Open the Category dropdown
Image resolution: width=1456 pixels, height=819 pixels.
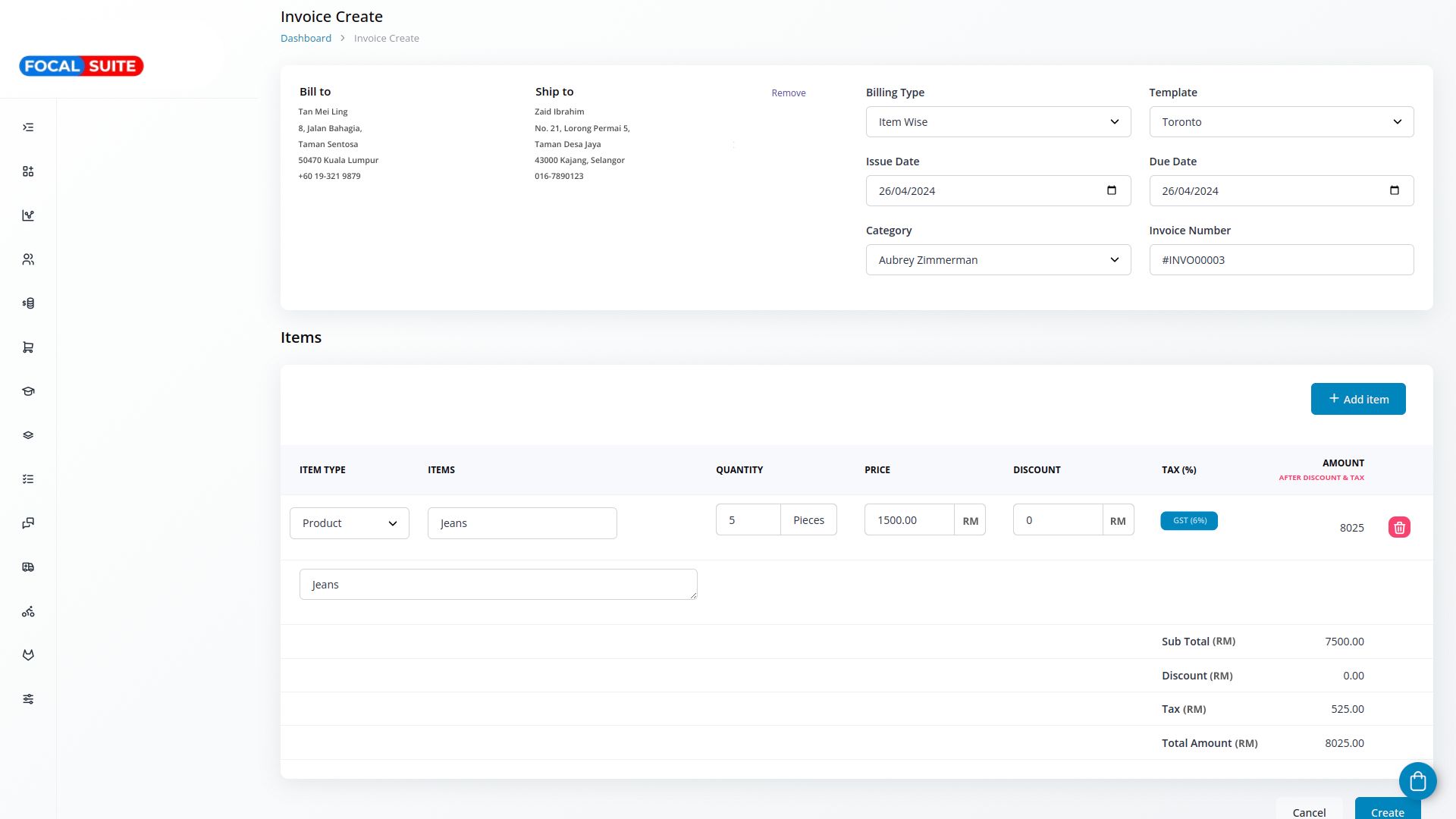(x=998, y=260)
